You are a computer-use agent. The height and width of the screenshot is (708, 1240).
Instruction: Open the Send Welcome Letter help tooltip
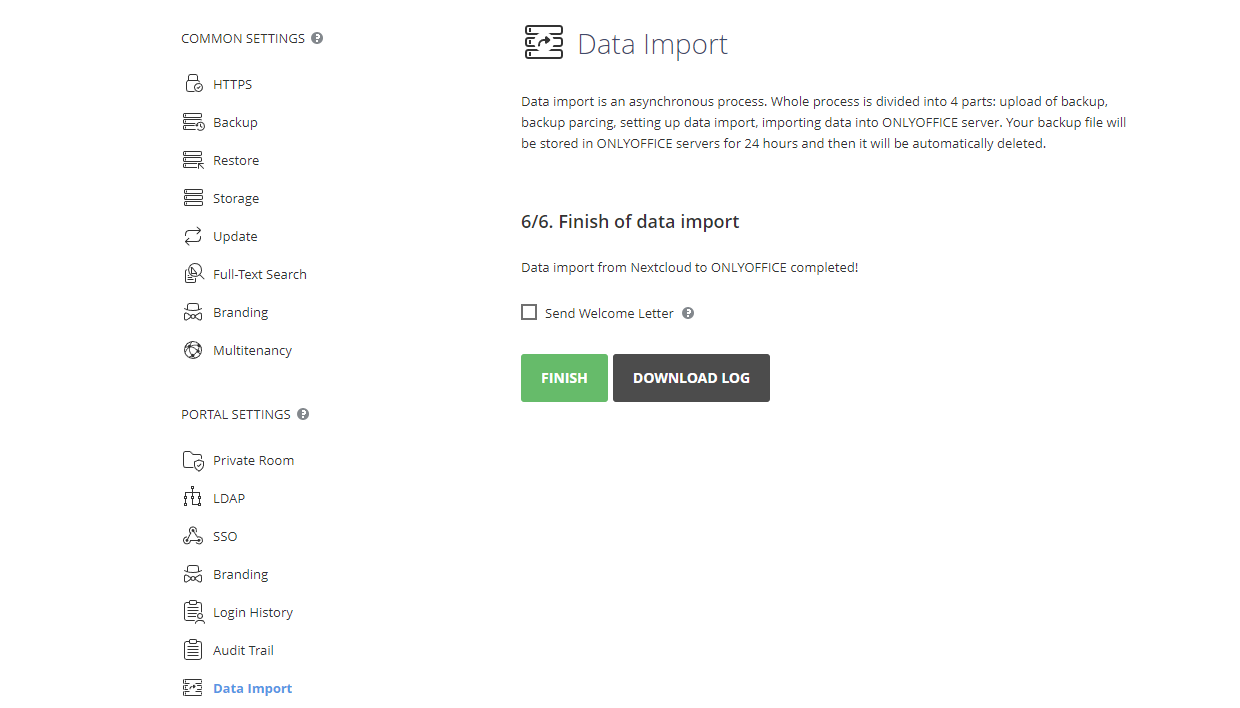point(688,312)
